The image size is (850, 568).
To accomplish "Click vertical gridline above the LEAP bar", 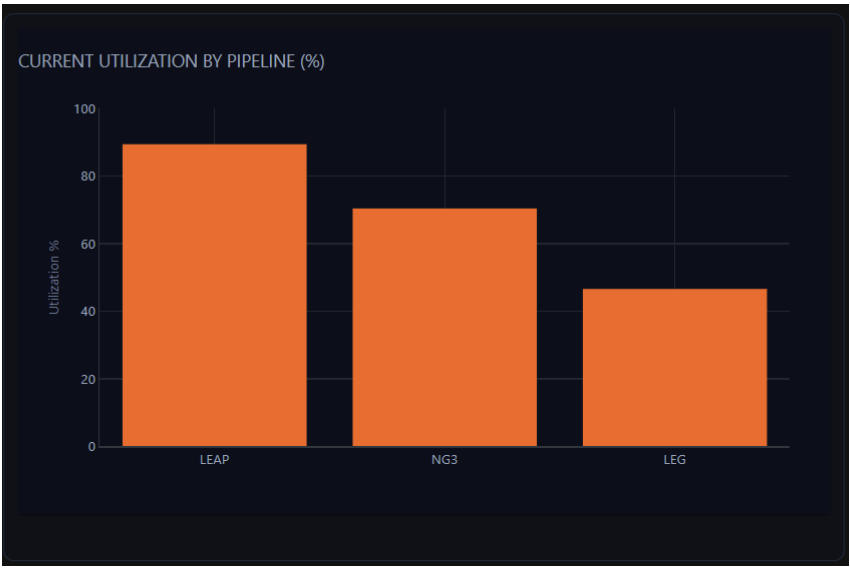I will click(214, 126).
